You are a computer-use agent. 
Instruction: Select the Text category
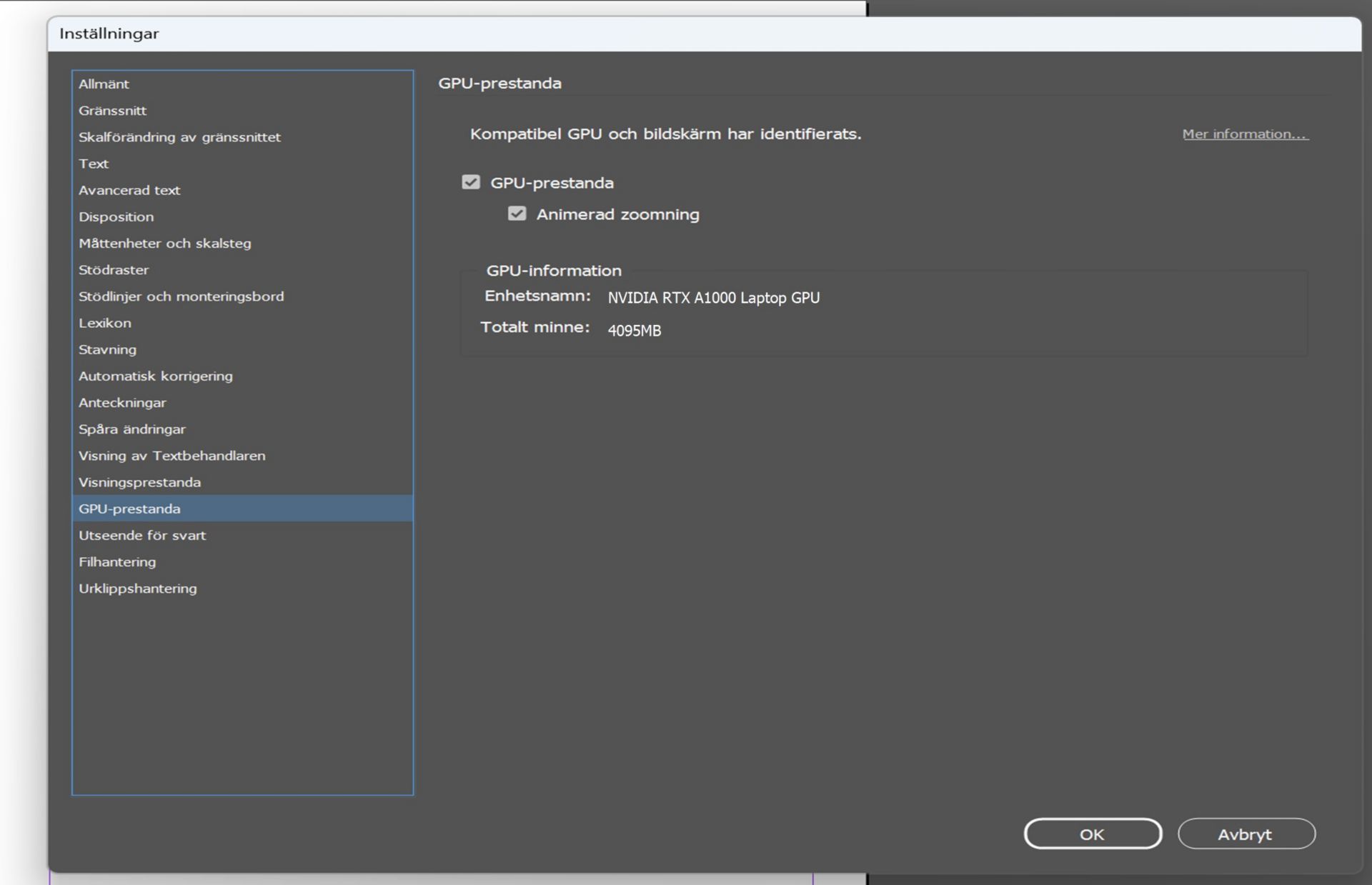pyautogui.click(x=94, y=164)
